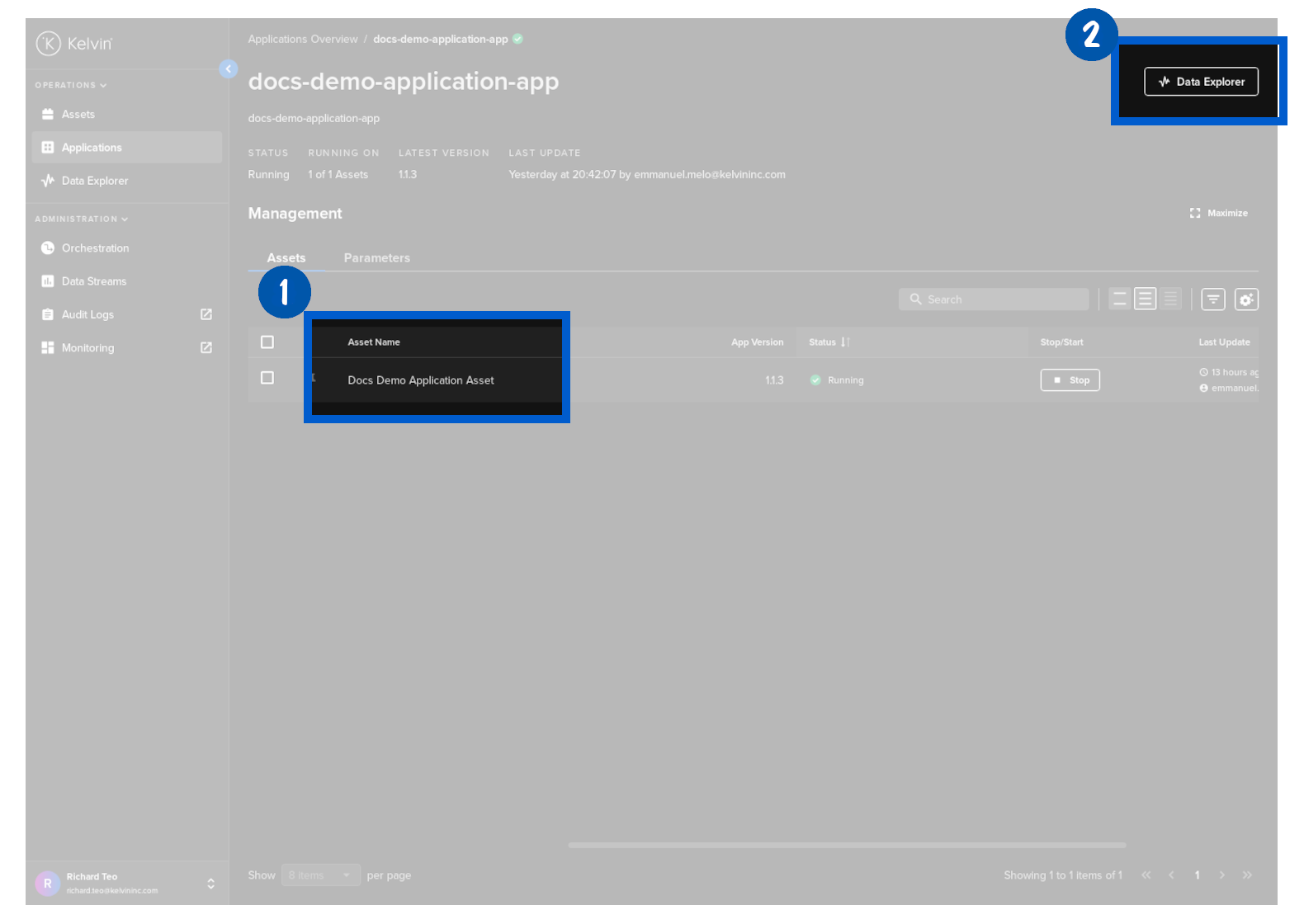Screen dimensions: 1304x924
Task: Stop the Docs Demo Application Asset
Action: 1070,380
